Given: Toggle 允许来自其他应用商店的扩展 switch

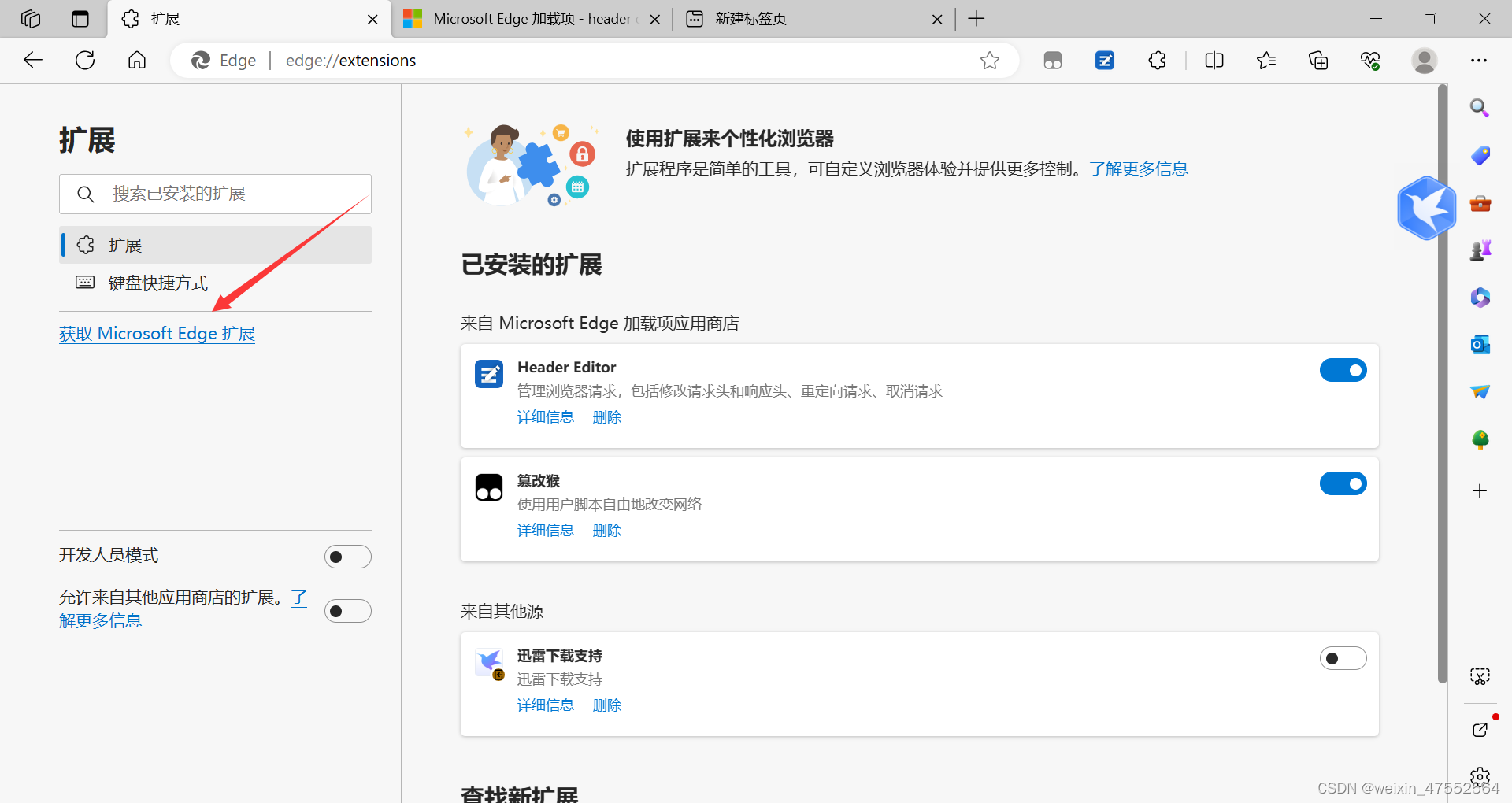Looking at the screenshot, I should click(347, 611).
